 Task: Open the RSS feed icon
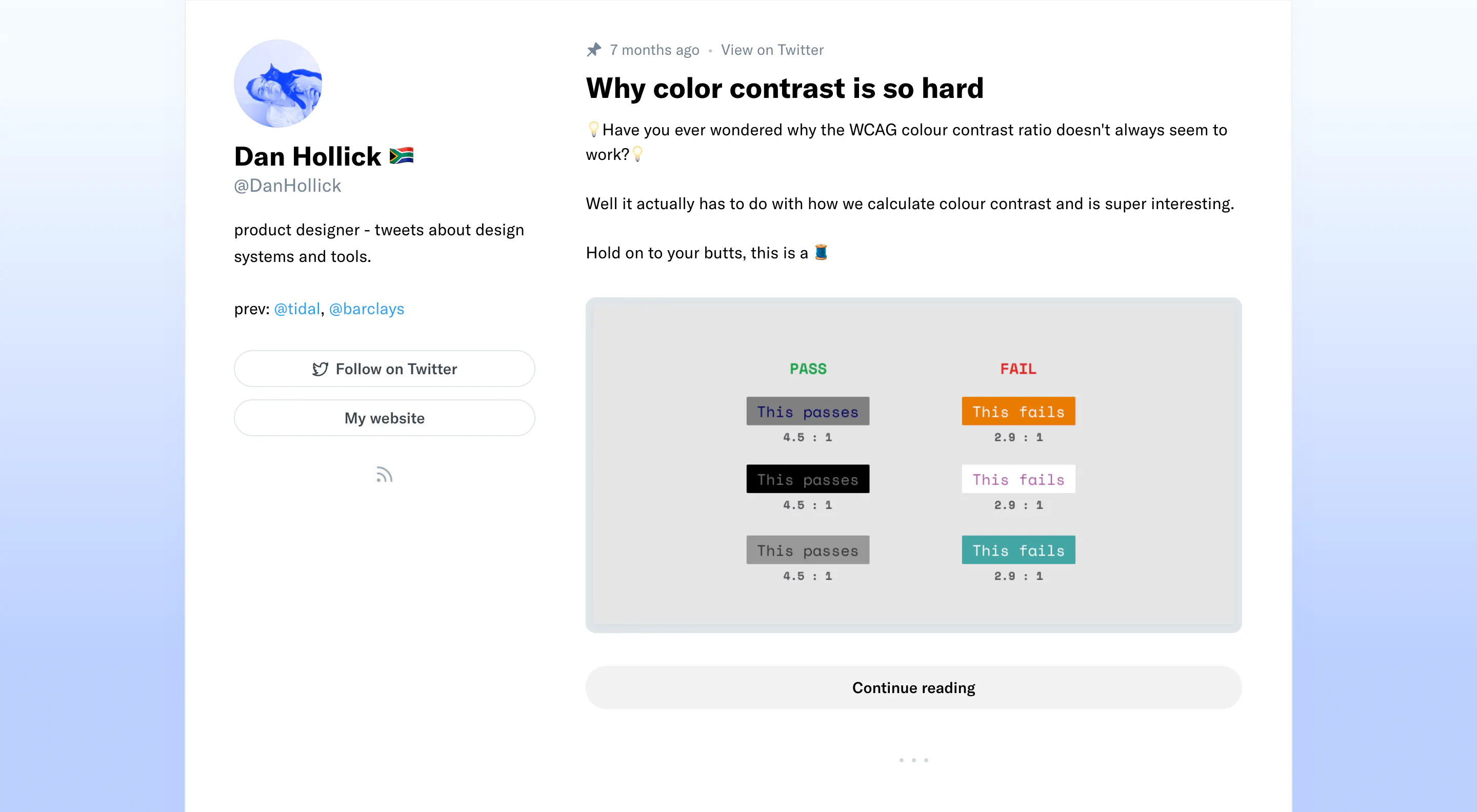coord(384,475)
